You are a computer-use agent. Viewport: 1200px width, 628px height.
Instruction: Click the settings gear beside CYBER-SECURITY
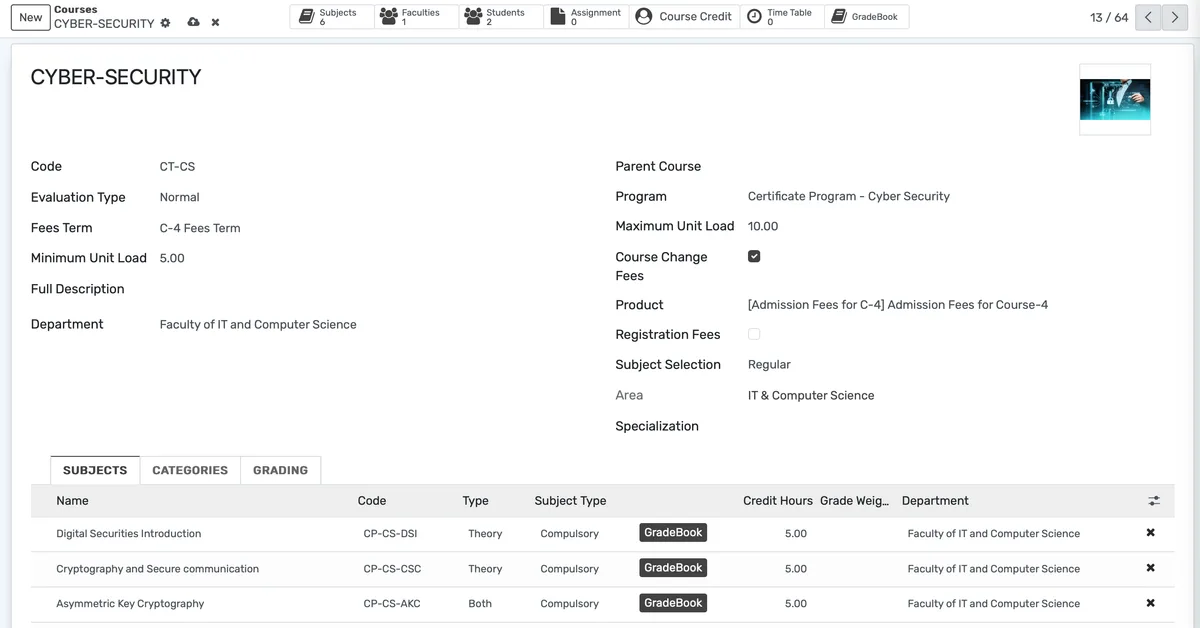tap(166, 22)
